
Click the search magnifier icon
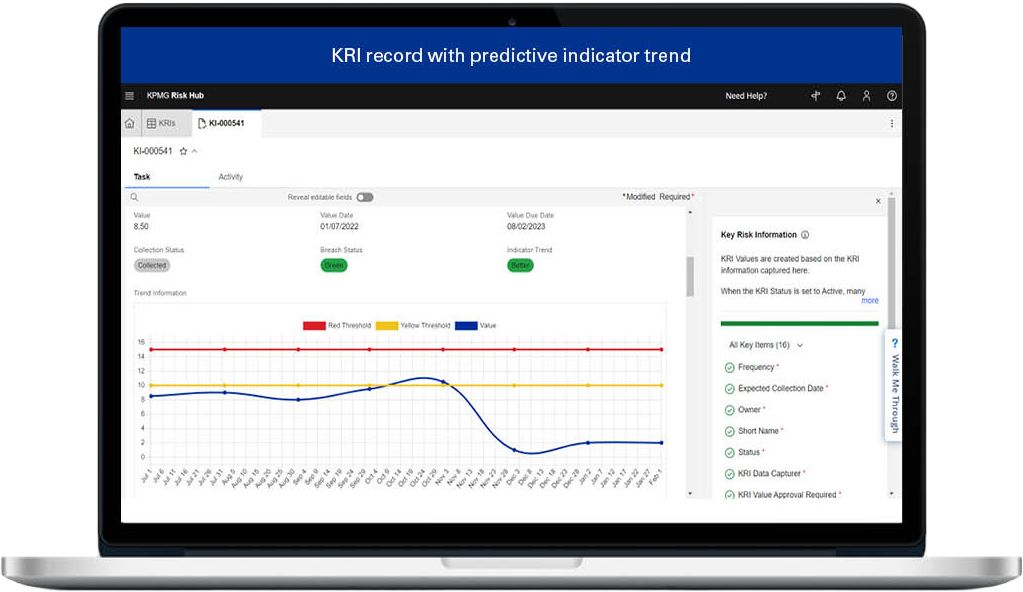click(x=134, y=197)
